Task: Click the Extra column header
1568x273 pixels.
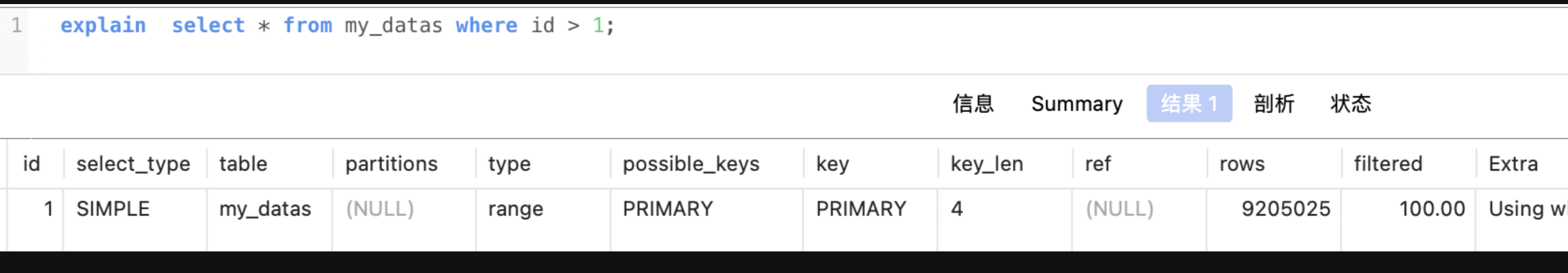Action: pyautogui.click(x=1513, y=164)
